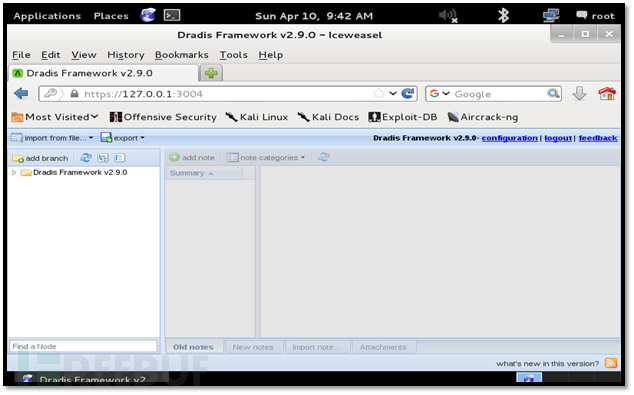Switch to the New notes tab
Image resolution: width=634 pixels, height=395 pixels.
[x=253, y=347]
